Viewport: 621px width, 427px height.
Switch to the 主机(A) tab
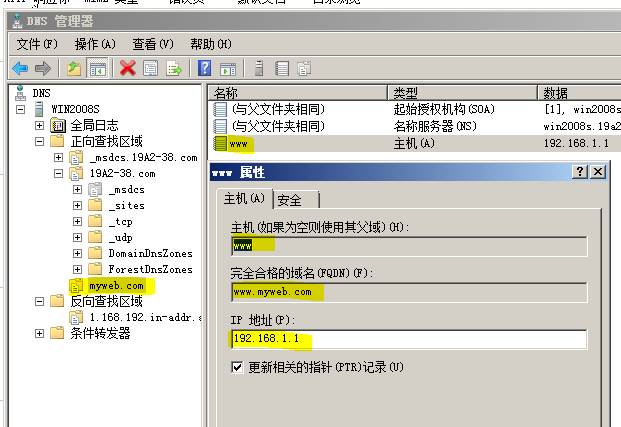244,198
